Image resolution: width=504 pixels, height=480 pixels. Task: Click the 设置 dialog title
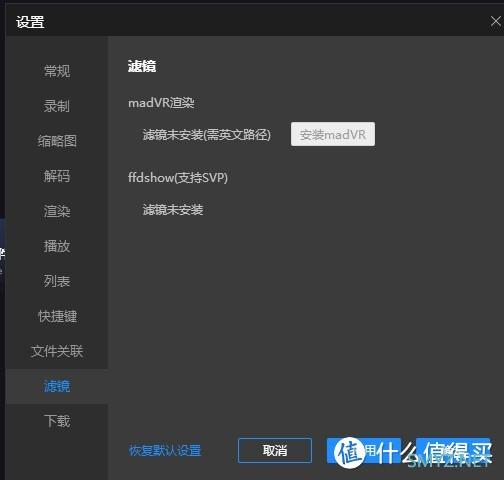[30, 22]
